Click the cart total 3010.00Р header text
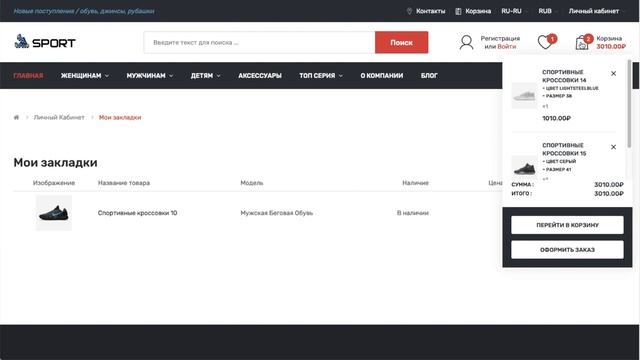This screenshot has width=640, height=360. pyautogui.click(x=611, y=47)
